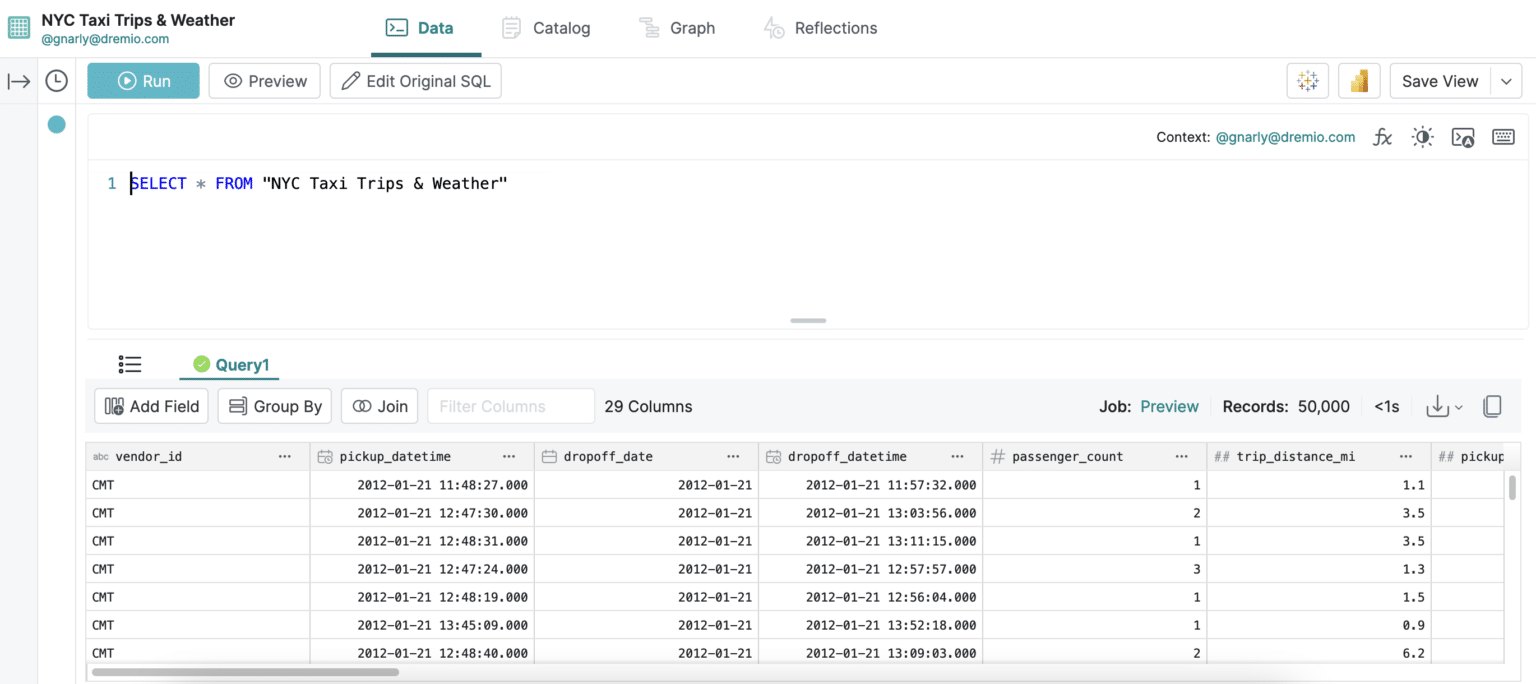Click Edit Original SQL
1536x684 pixels.
pos(415,80)
